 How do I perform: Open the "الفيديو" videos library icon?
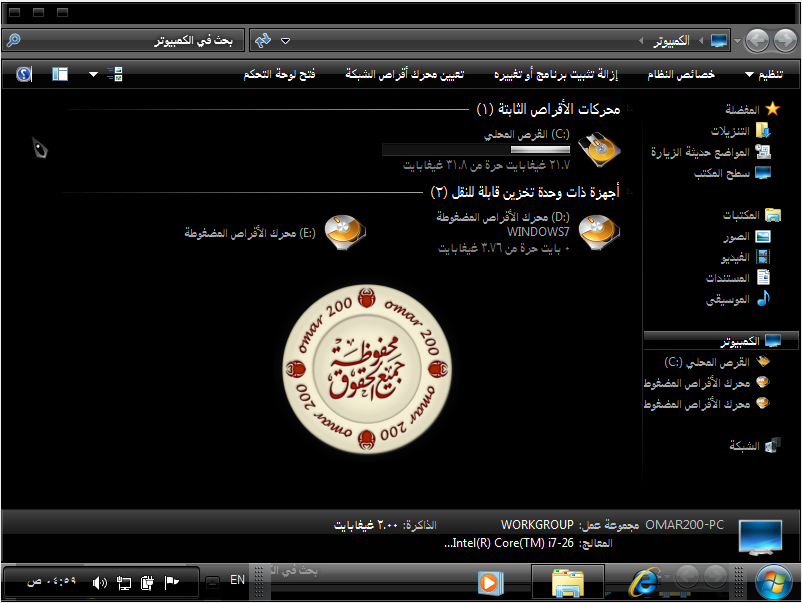[763, 257]
